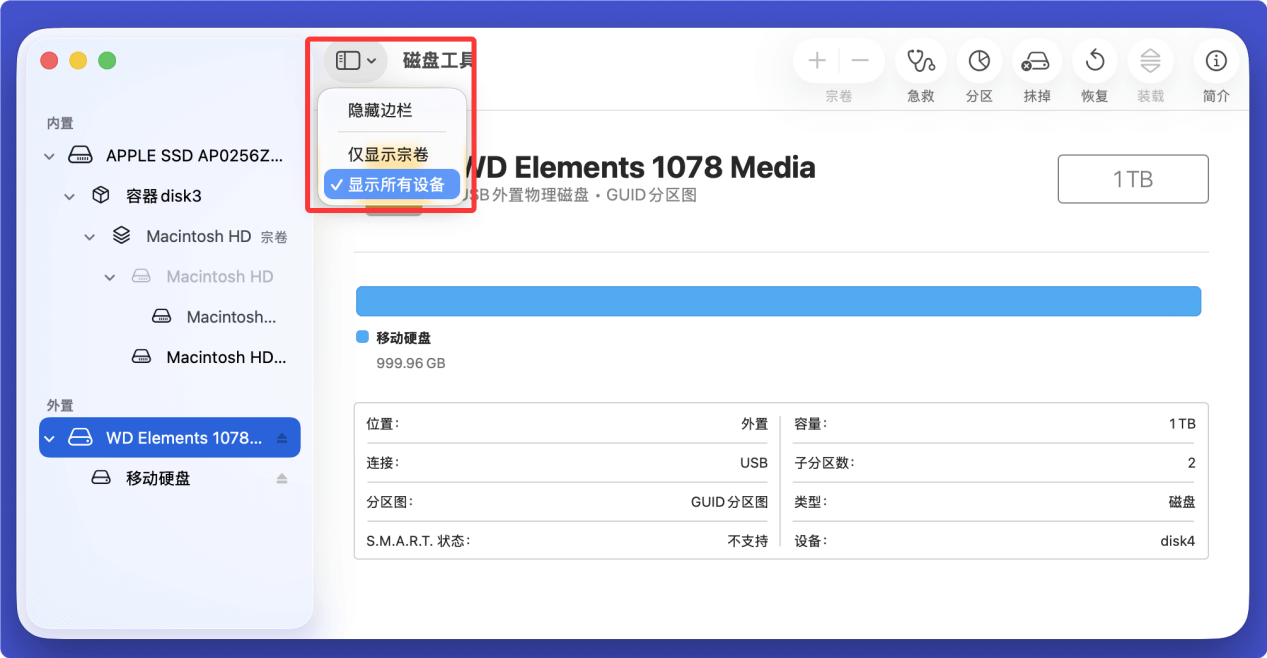
Task: Open the 分区 (Partition) tool
Action: (978, 60)
